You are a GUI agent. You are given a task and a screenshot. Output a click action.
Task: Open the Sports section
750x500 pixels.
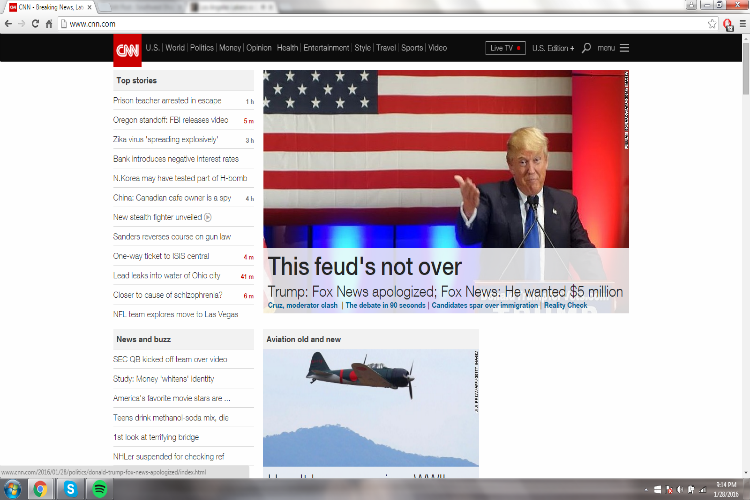(x=412, y=47)
